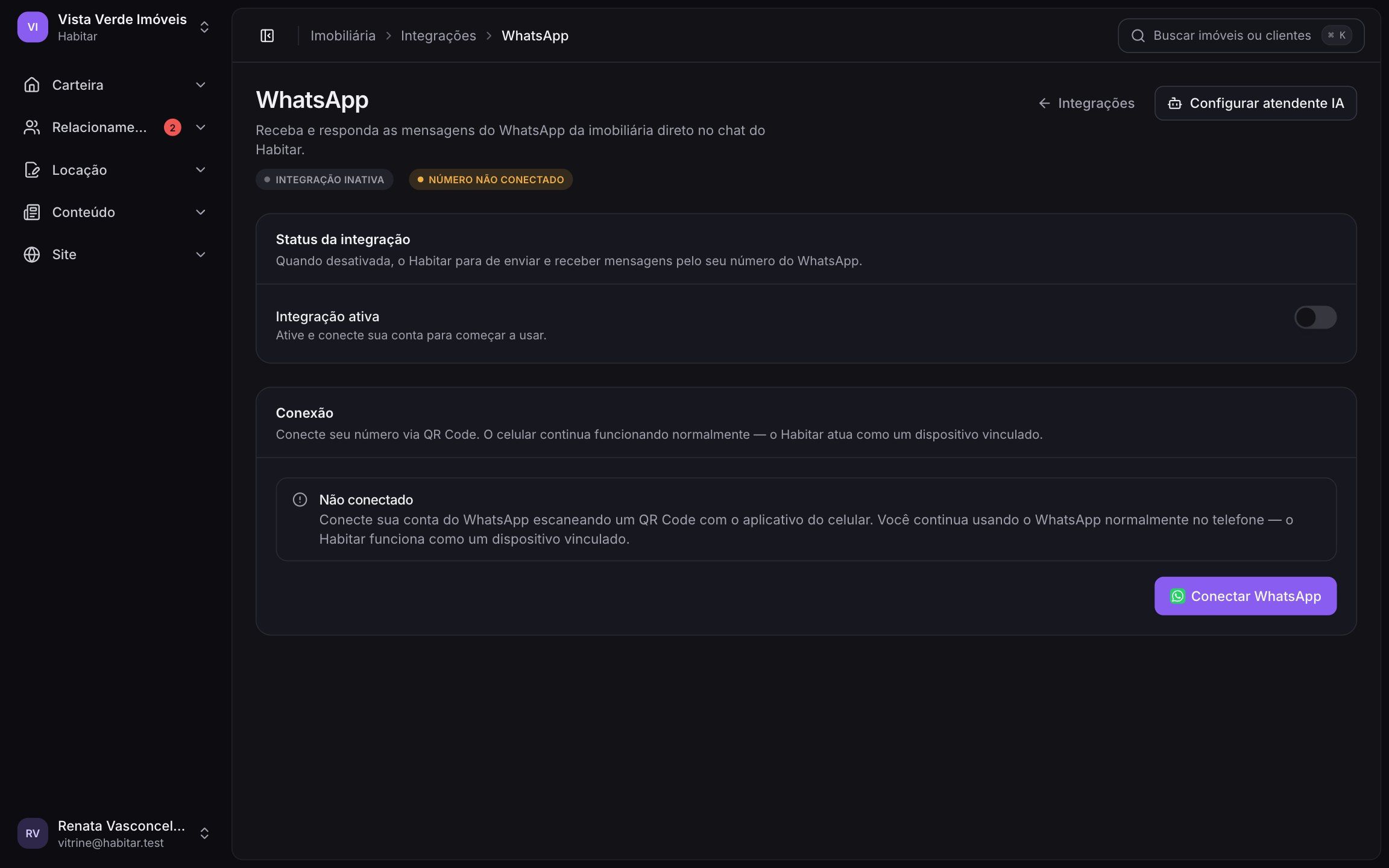Click the Conectar WhatsApp button
Screen dimensions: 1389x868
pos(1245,596)
